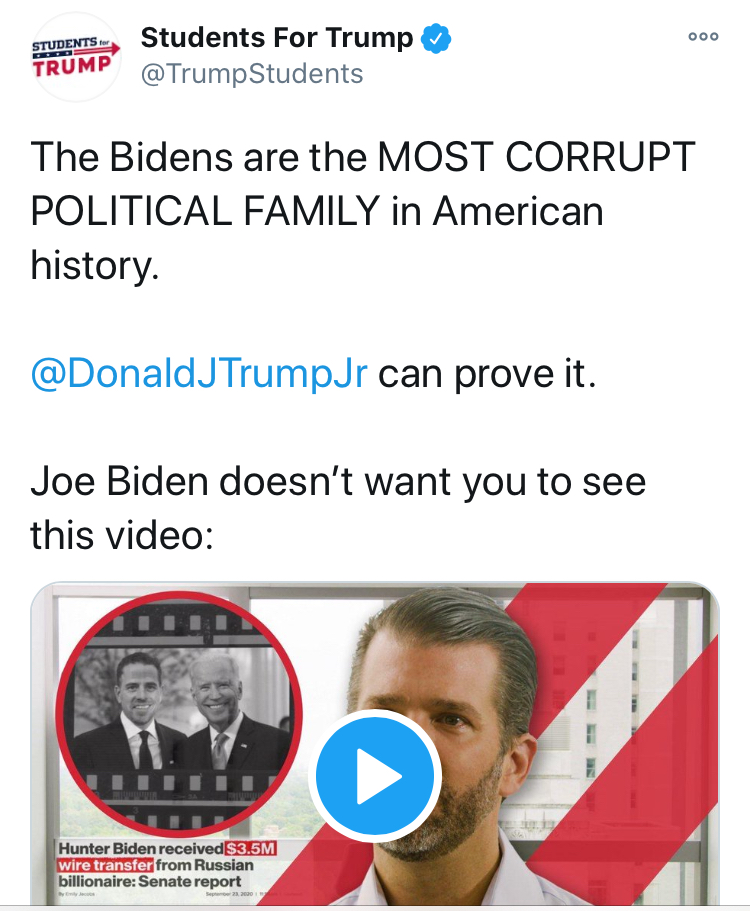Click the word "history." in tweet
Image resolution: width=750 pixels, height=911 pixels.
[94, 265]
